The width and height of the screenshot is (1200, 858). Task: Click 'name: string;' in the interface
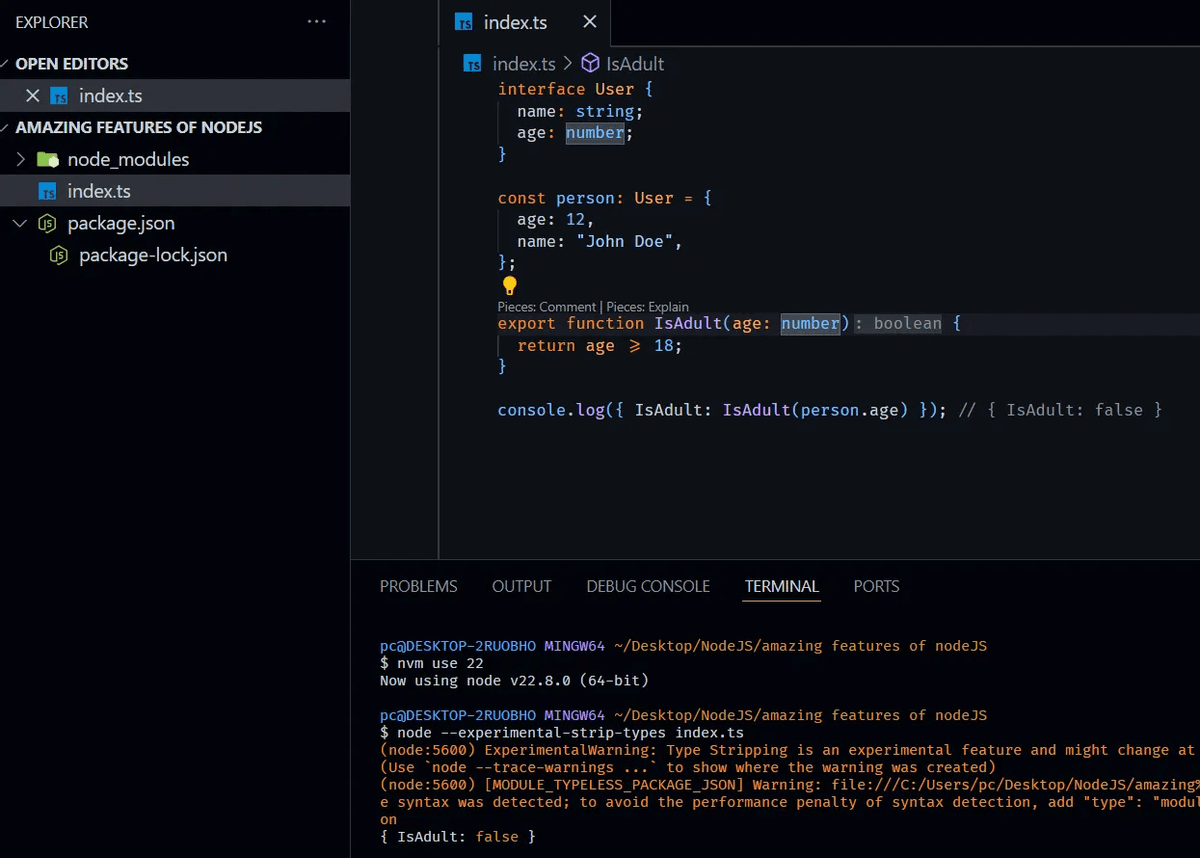pos(580,111)
